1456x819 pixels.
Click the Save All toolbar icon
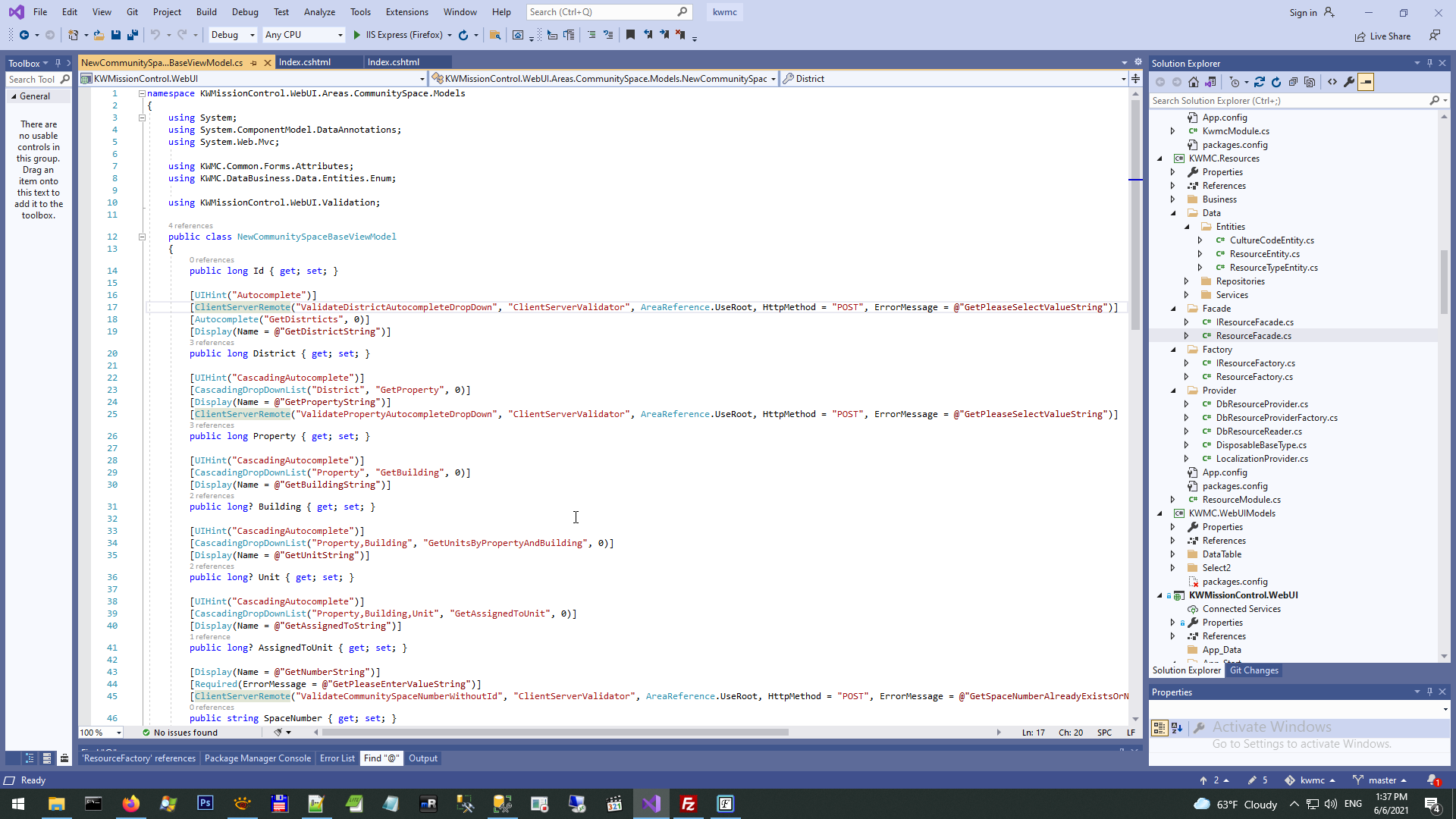click(x=133, y=35)
